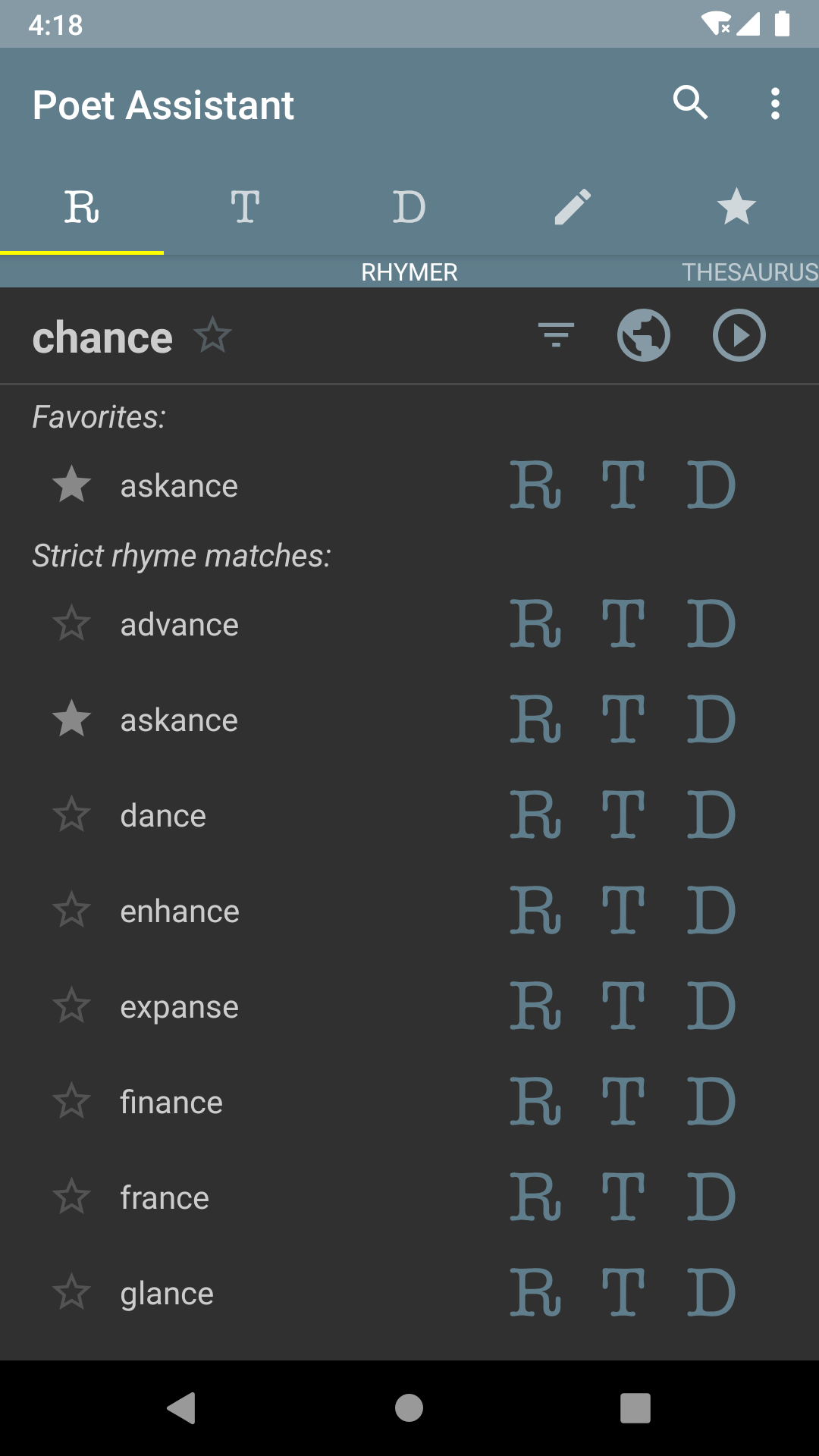Switch to the Thesaurus tab

coord(245,207)
